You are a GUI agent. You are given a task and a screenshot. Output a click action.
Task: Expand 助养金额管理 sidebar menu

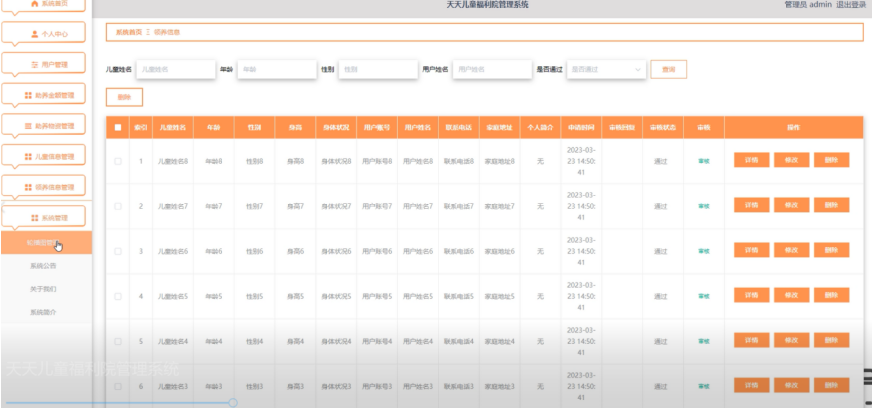coord(43,95)
